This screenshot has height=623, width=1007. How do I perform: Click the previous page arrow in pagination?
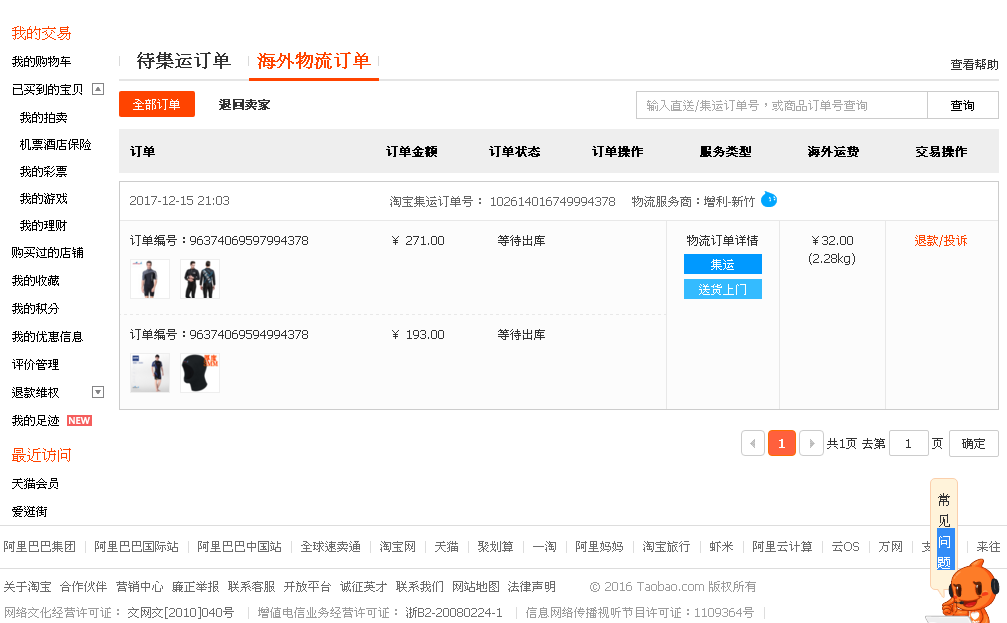(x=753, y=443)
